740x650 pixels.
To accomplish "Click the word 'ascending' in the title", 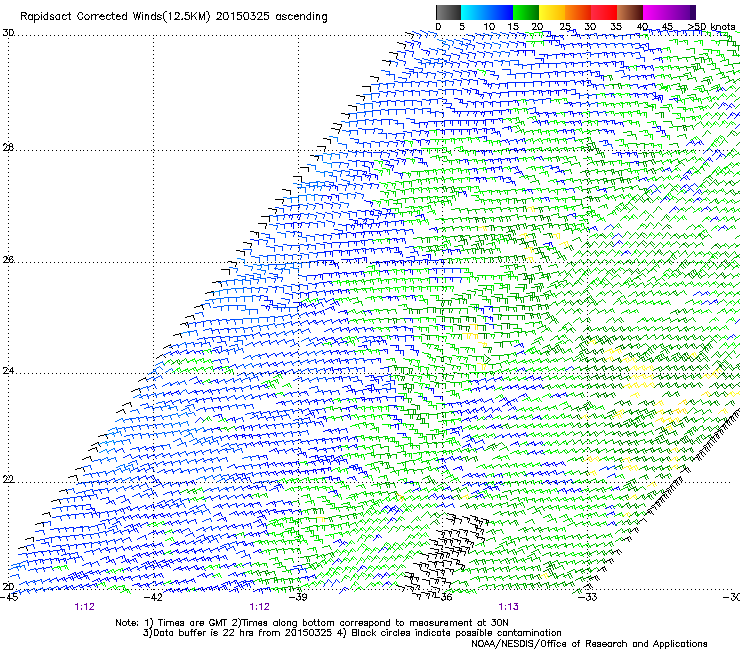I will [301, 17].
